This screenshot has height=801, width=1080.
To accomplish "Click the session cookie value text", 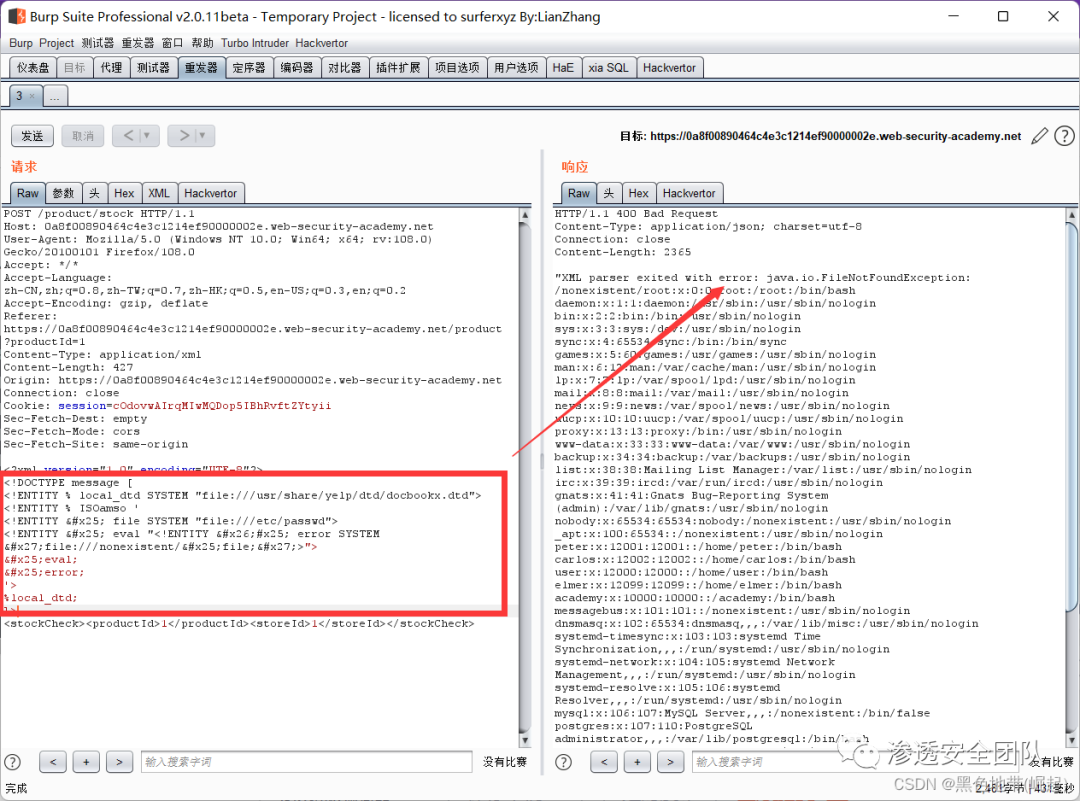I will pos(222,406).
